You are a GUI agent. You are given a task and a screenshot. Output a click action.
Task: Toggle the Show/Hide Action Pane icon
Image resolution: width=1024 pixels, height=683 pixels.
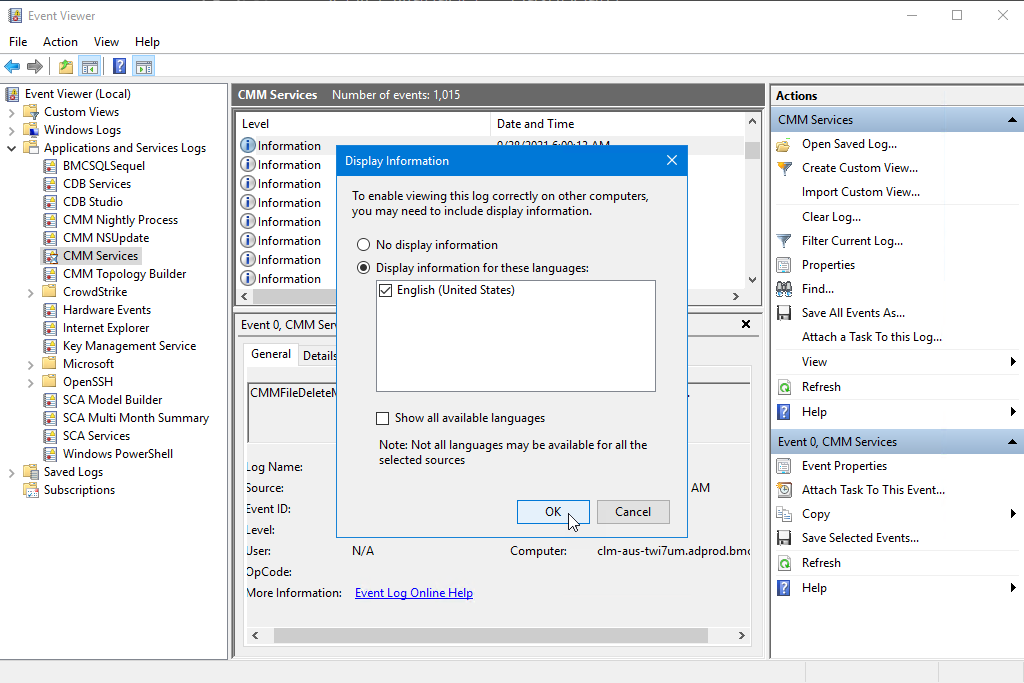coord(144,66)
